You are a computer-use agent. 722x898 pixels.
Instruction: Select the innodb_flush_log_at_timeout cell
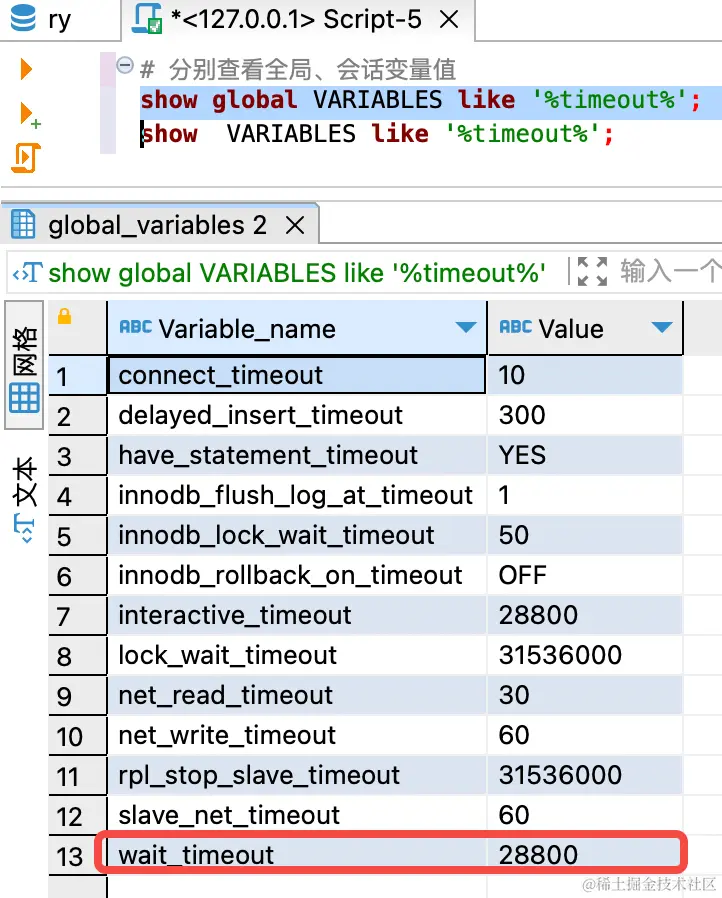[x=297, y=495]
